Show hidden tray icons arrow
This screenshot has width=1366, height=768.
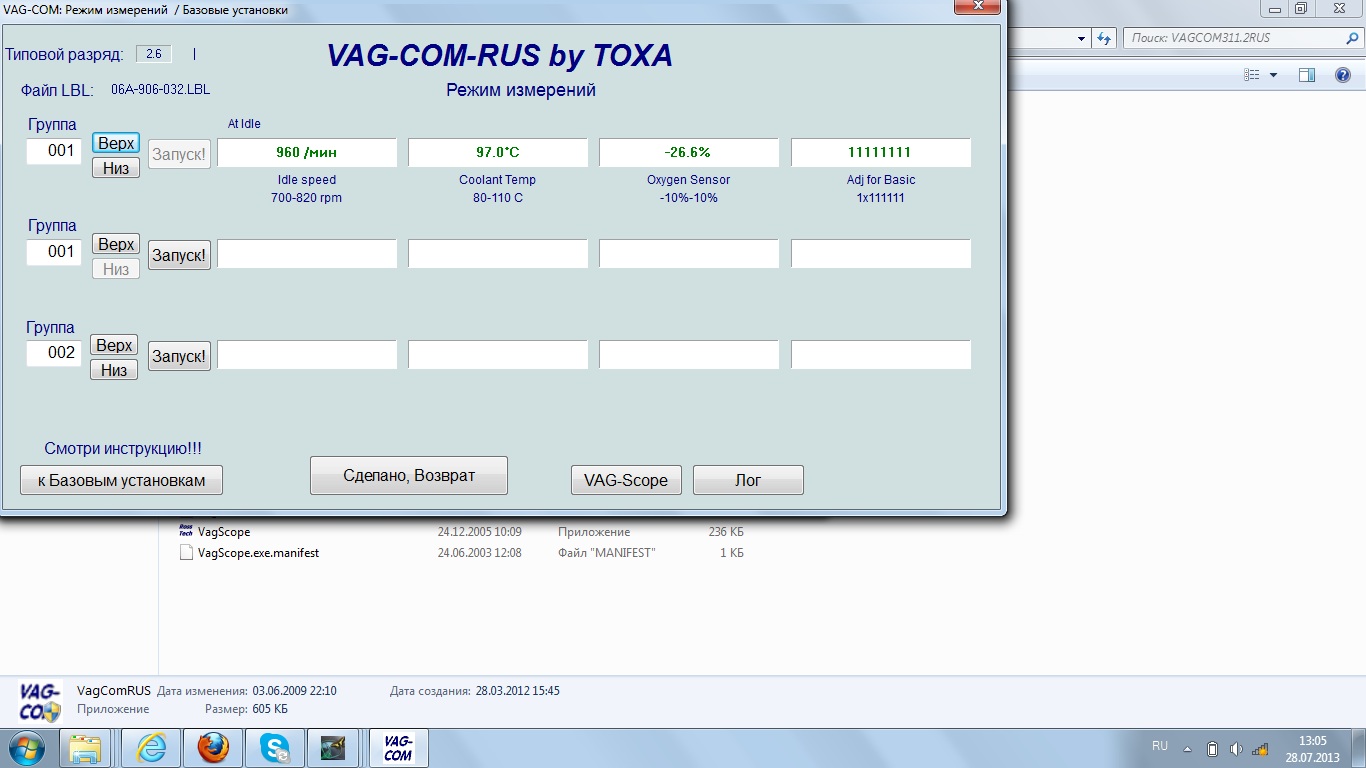1188,748
